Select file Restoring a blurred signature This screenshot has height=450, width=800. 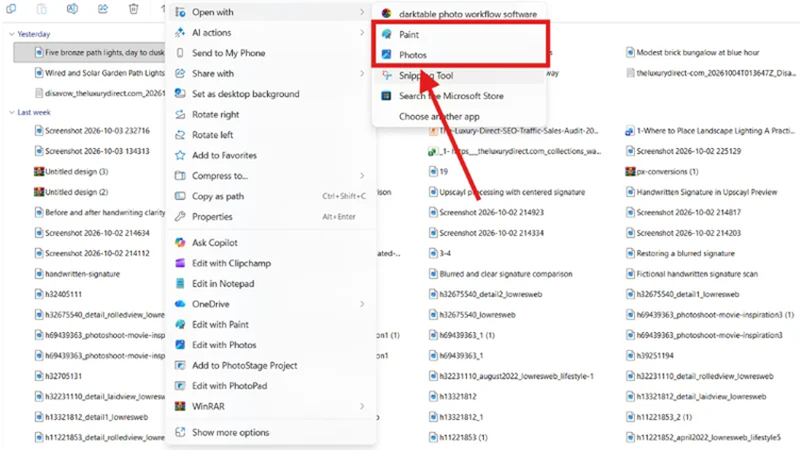681,253
